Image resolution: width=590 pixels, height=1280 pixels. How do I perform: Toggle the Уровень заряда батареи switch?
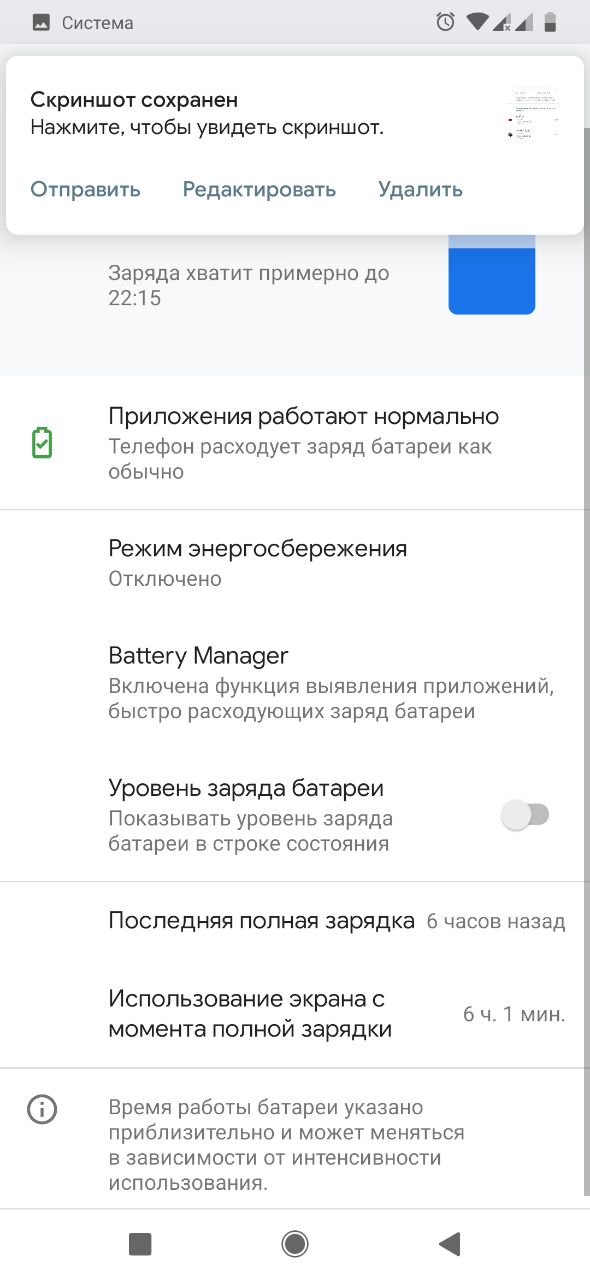pyautogui.click(x=526, y=815)
